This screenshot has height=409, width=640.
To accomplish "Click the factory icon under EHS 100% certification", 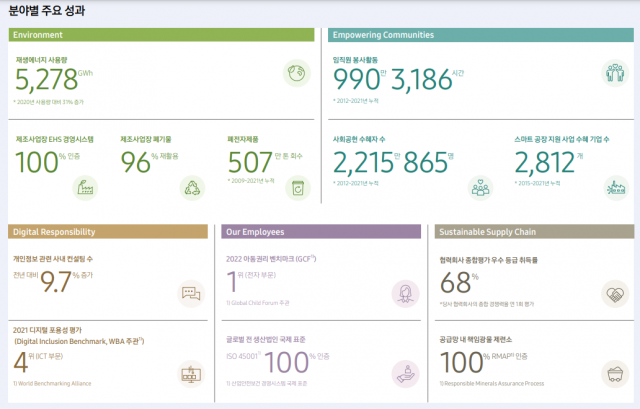I will pyautogui.click(x=85, y=188).
